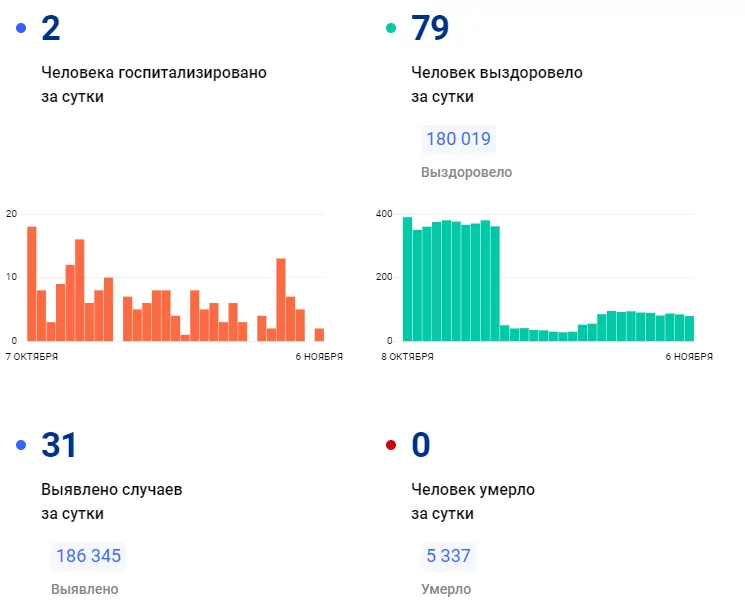Click the tallest first orange bar for 7 October
Image resolution: width=745 pixels, height=613 pixels.
point(32,284)
